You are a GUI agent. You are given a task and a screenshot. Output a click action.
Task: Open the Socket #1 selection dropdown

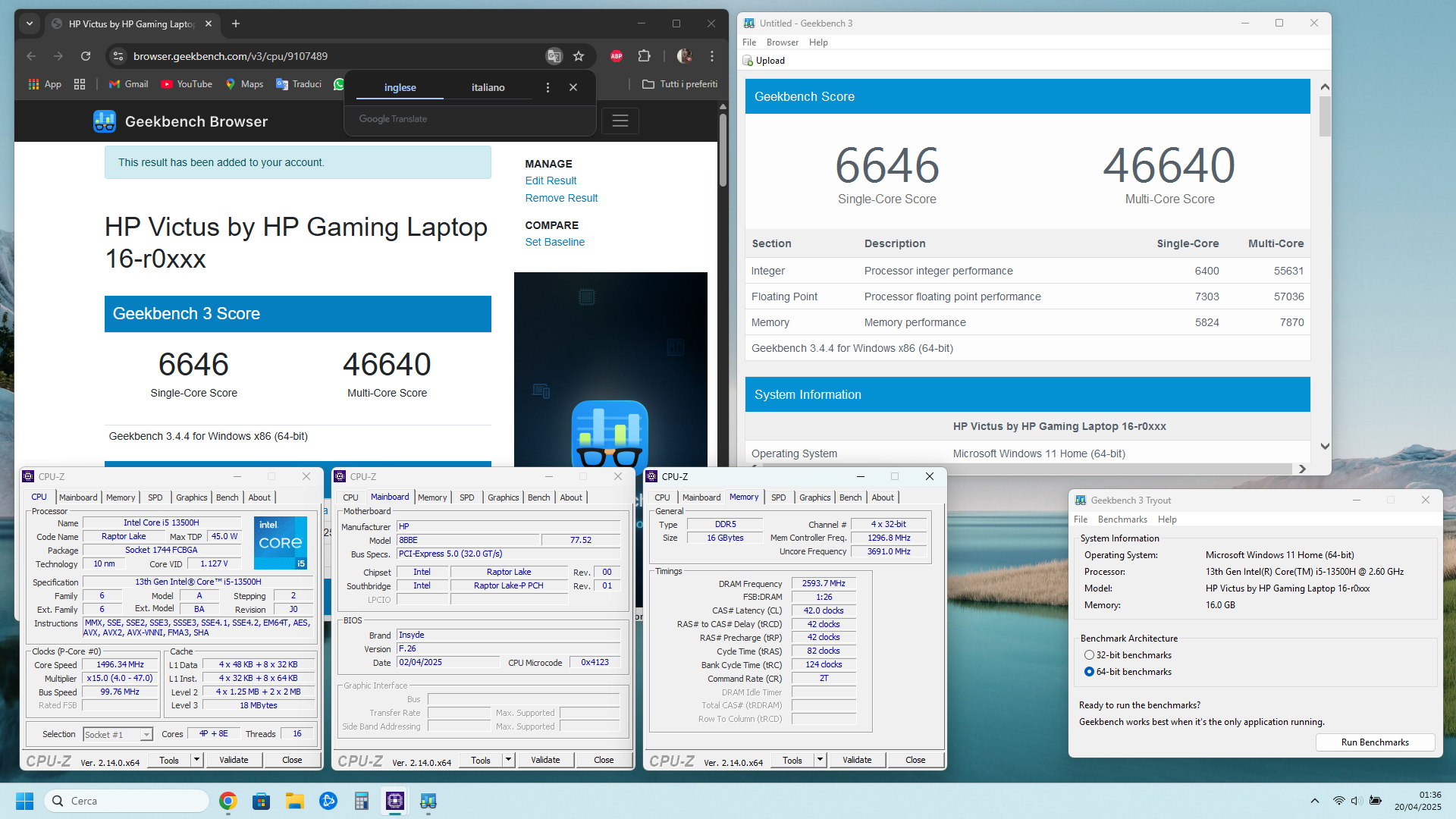[118, 735]
